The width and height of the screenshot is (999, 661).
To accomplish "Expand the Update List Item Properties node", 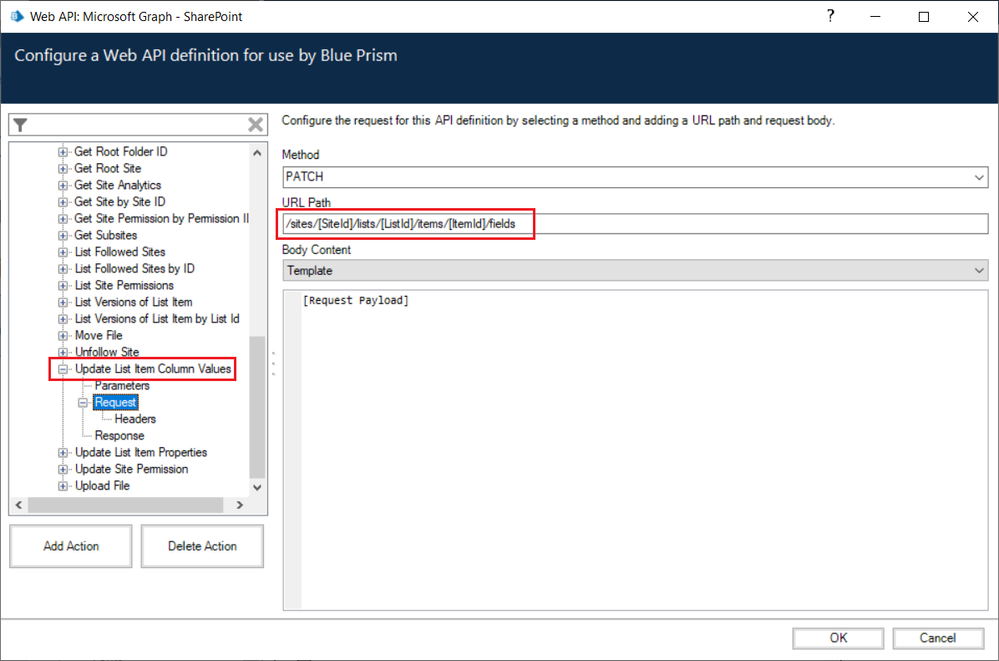I will coord(62,453).
